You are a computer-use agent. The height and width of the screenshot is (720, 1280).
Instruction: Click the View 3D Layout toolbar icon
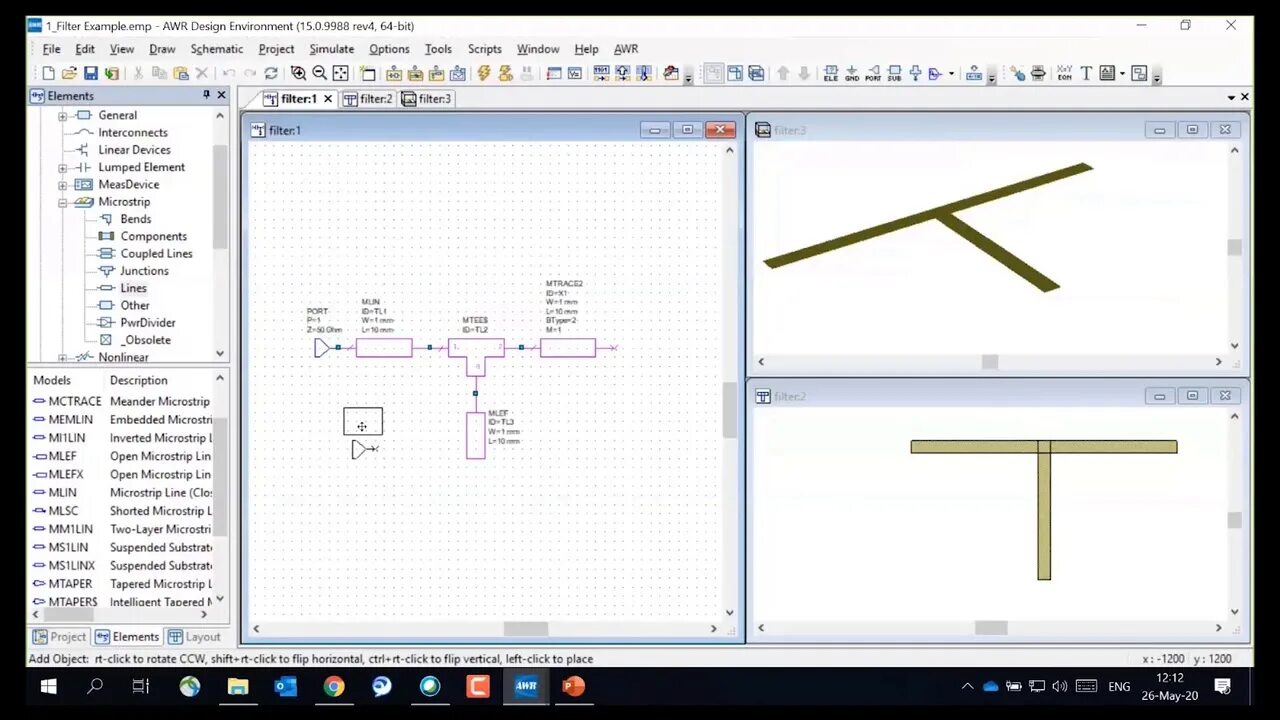pos(756,73)
